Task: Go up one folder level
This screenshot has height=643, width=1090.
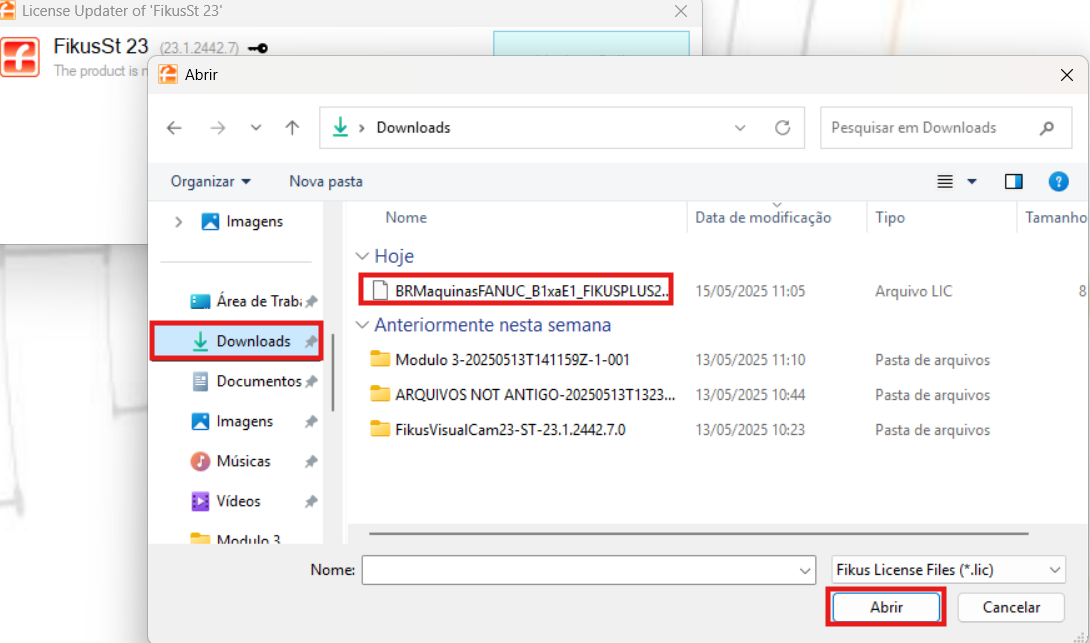Action: tap(292, 128)
